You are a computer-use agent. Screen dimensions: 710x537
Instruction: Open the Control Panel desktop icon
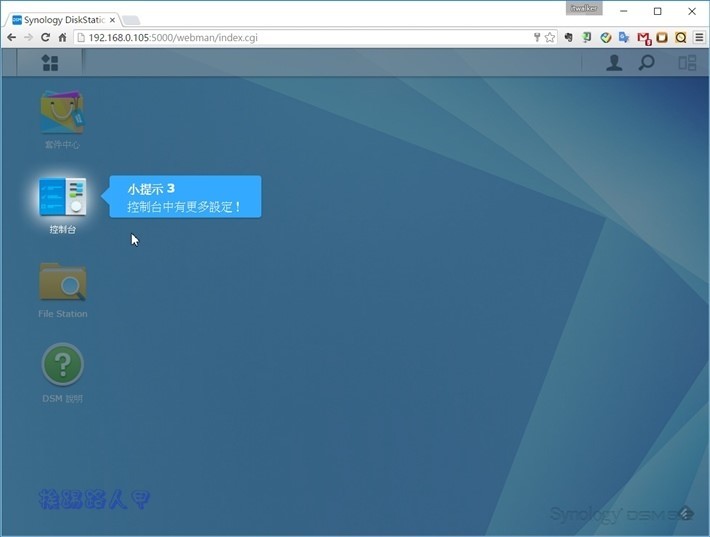coord(62,198)
